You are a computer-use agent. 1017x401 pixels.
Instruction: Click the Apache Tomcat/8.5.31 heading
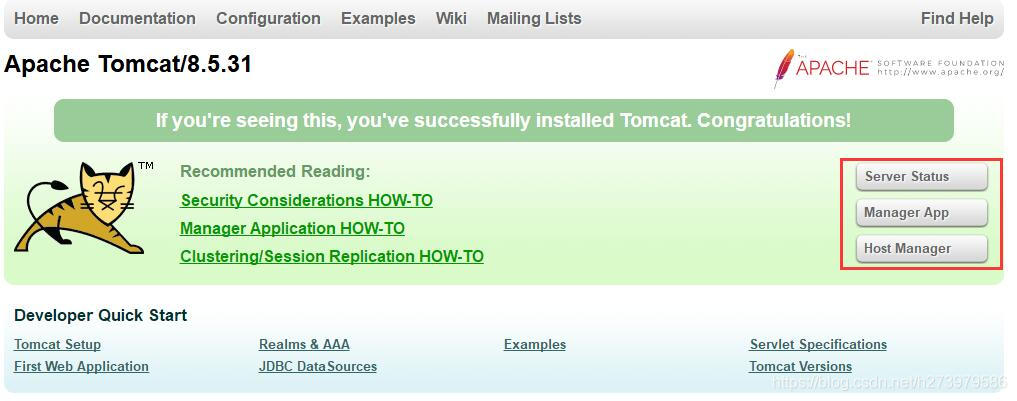(x=128, y=64)
